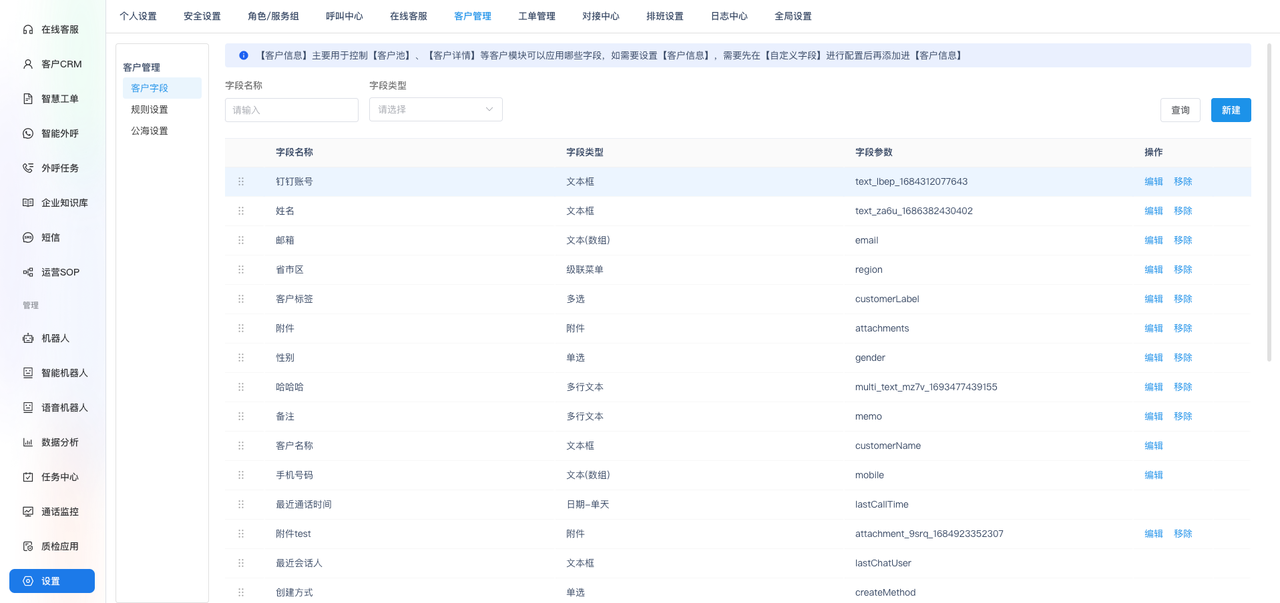Click the 字段名称 column header
The height and width of the screenshot is (603, 1280).
[294, 153]
